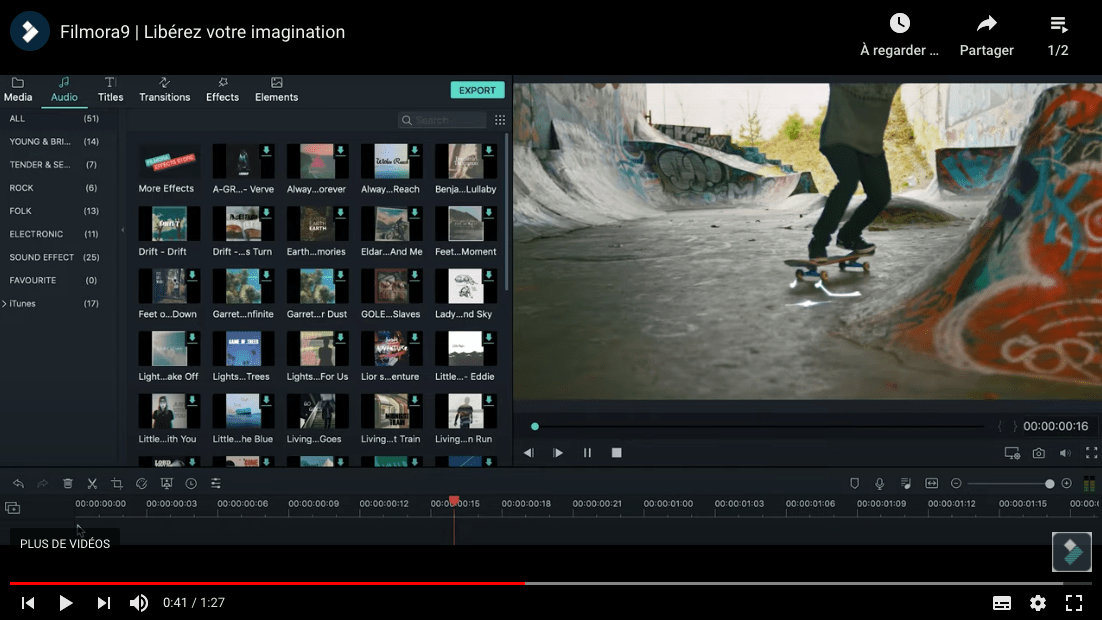Stop the Filmora preview playback
Screen dimensions: 1102x620
tap(616, 453)
